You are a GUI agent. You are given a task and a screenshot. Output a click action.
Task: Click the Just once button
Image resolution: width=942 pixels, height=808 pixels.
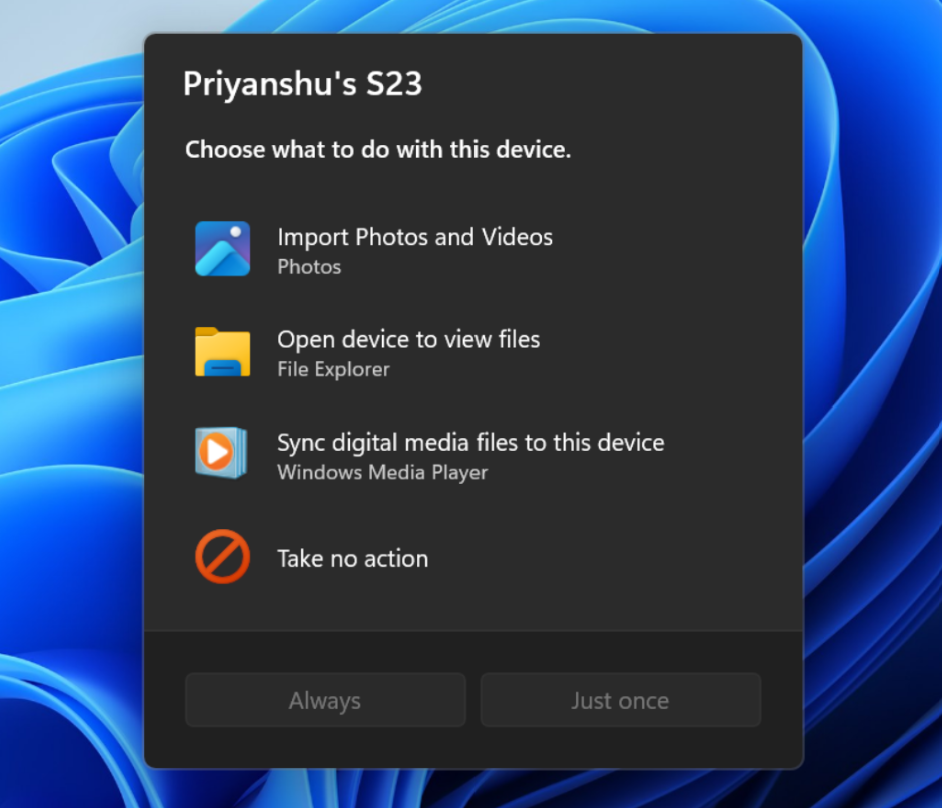pyautogui.click(x=621, y=700)
